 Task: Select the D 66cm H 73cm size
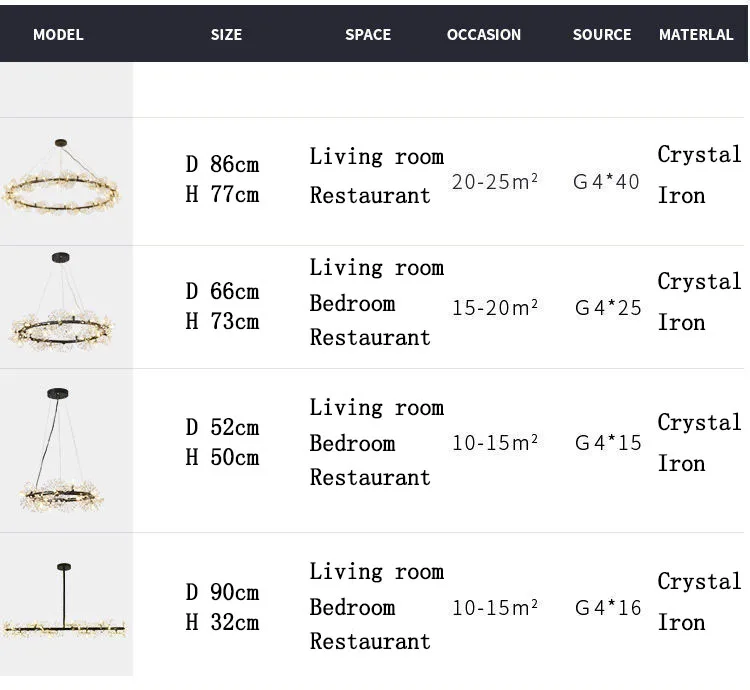pos(222,306)
